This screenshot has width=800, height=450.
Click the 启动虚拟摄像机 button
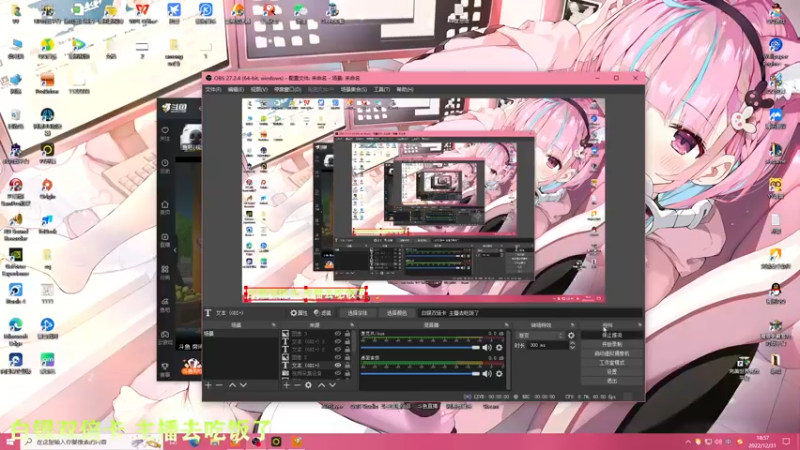612,354
